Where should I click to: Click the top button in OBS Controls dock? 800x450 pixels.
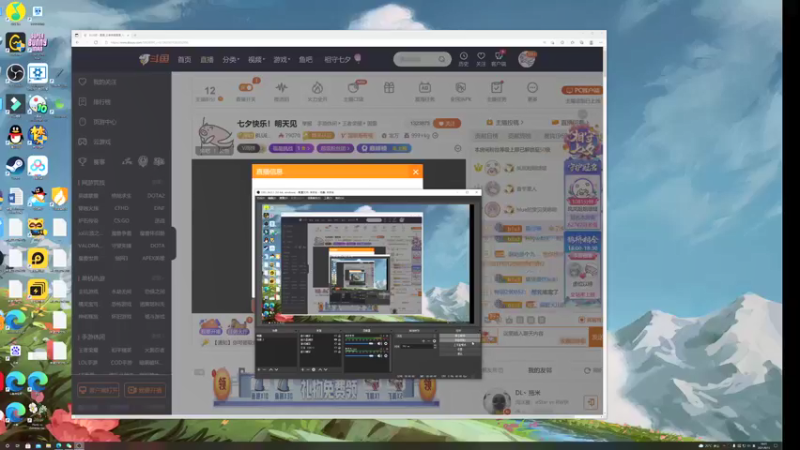pyautogui.click(x=460, y=336)
